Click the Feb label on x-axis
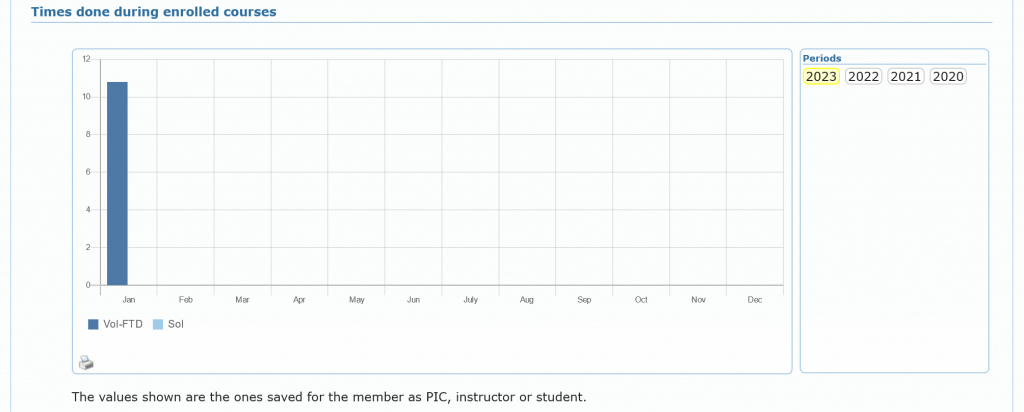Viewport: 1024px width, 412px height. pos(185,300)
